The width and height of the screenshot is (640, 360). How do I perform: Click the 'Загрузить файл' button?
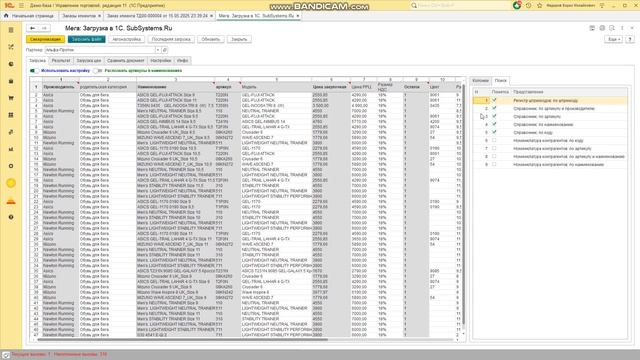[x=87, y=39]
